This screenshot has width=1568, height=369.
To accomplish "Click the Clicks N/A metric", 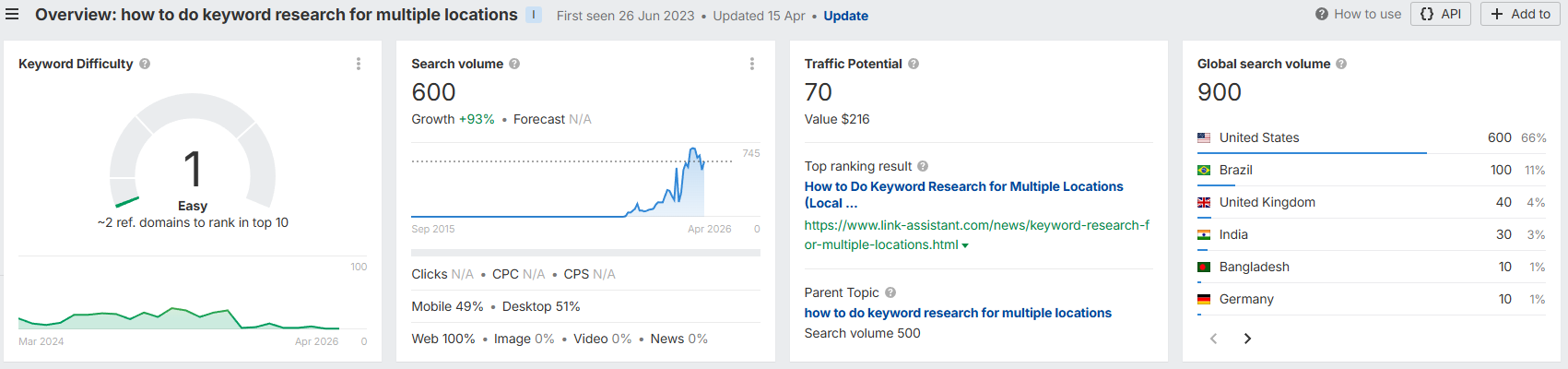I will coord(442,274).
